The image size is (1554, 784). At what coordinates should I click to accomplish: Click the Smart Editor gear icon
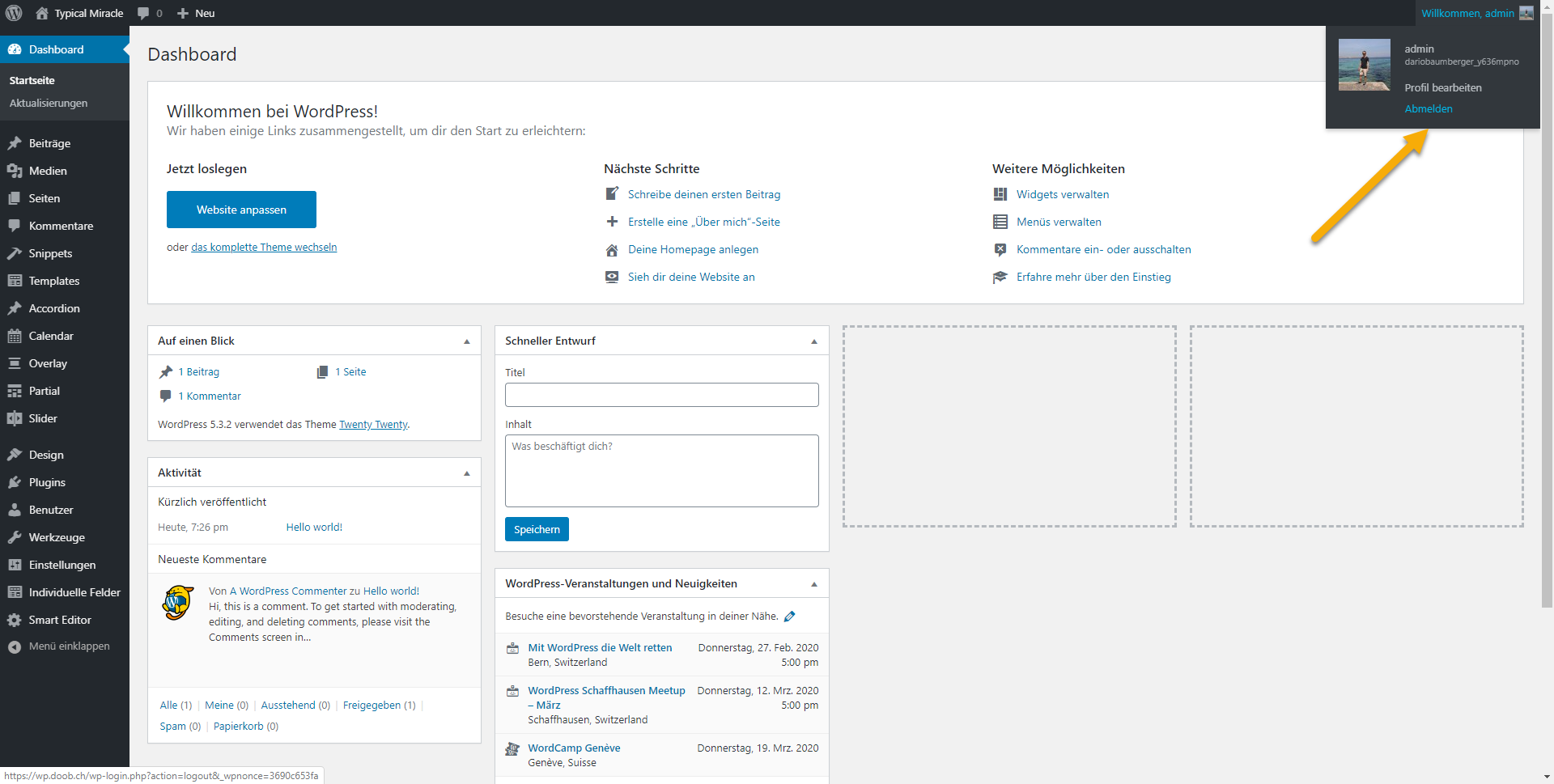(x=15, y=620)
